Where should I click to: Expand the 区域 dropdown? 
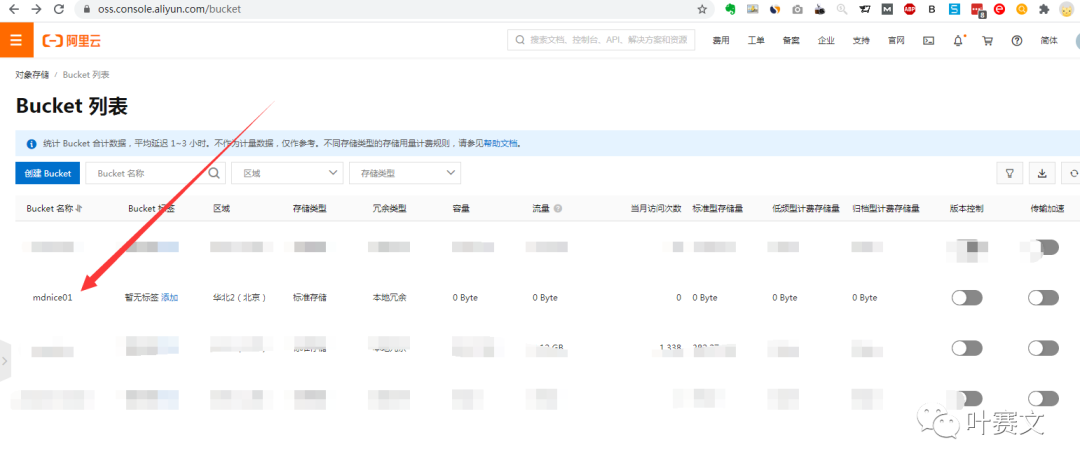point(287,173)
